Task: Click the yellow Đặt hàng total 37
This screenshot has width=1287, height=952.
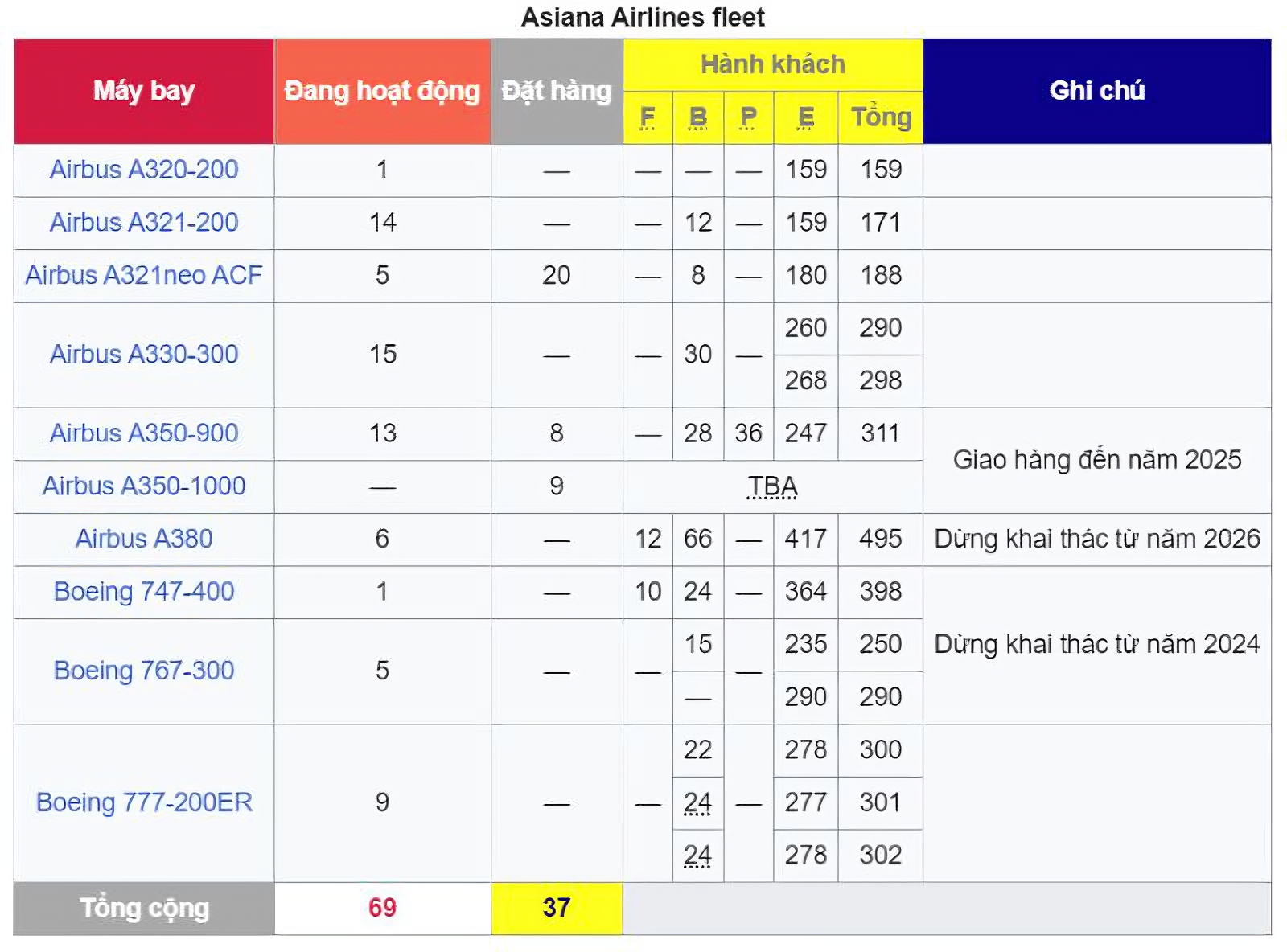Action: [x=557, y=908]
